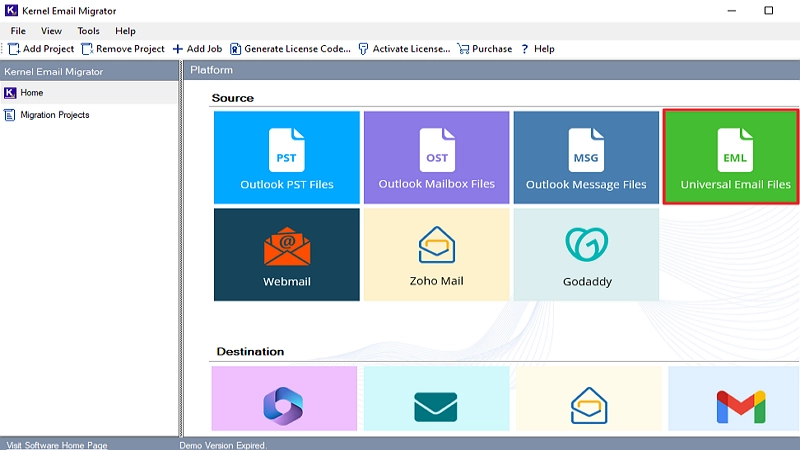Select teal envelope destination tile
This screenshot has width=800, height=450.
437,398
